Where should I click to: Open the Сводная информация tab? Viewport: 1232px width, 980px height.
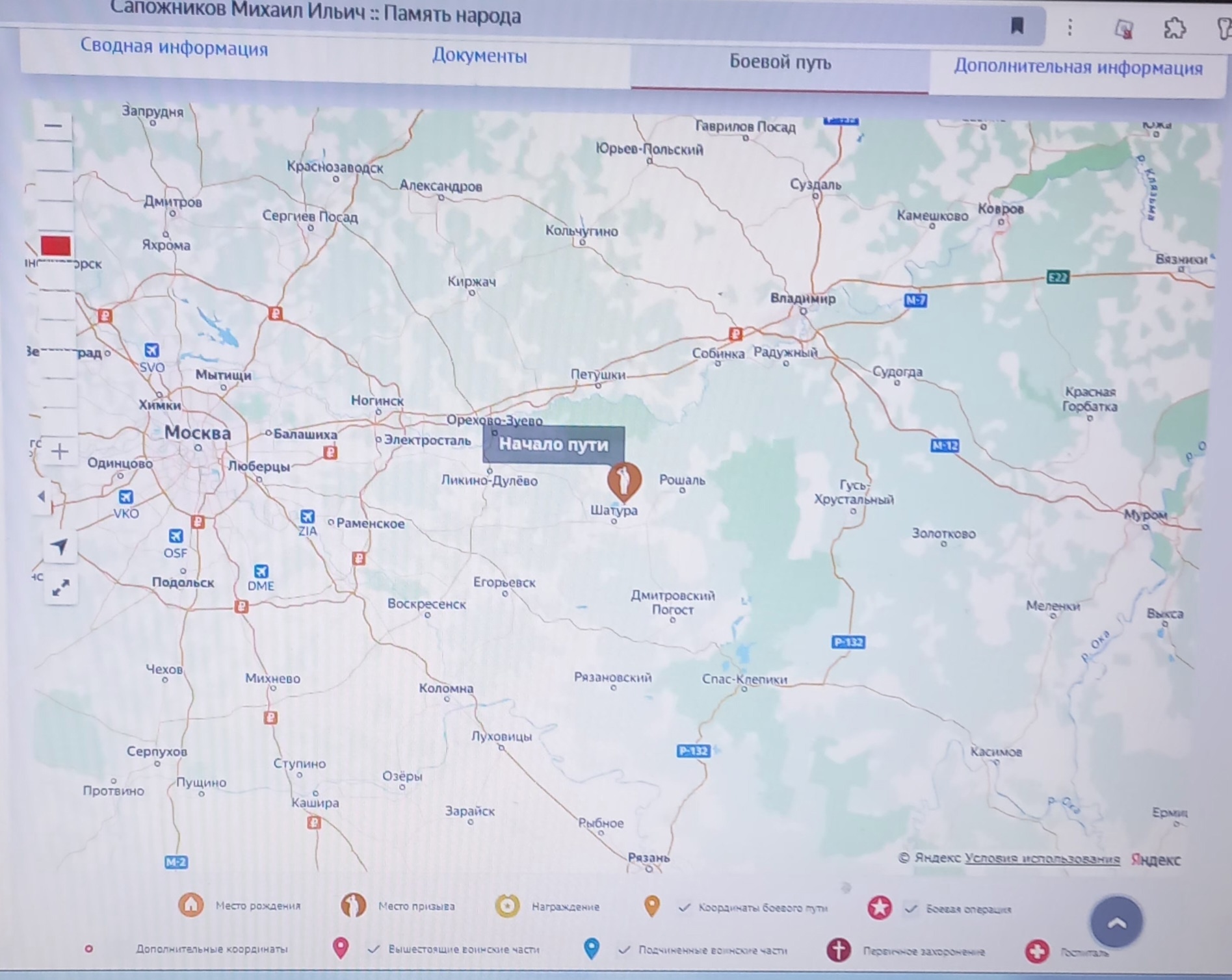(x=174, y=48)
